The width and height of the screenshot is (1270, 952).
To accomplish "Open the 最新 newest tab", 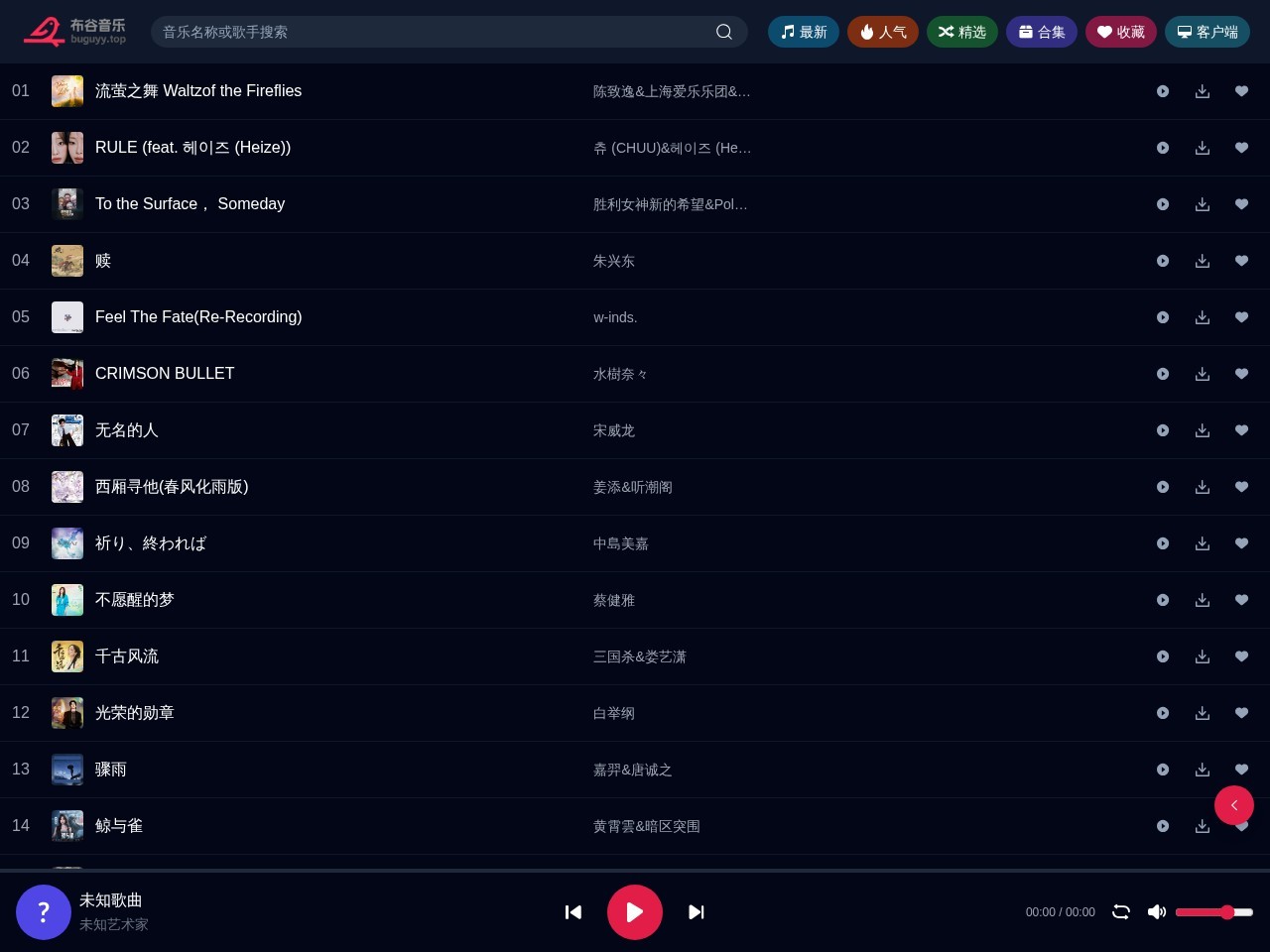I will pyautogui.click(x=804, y=32).
